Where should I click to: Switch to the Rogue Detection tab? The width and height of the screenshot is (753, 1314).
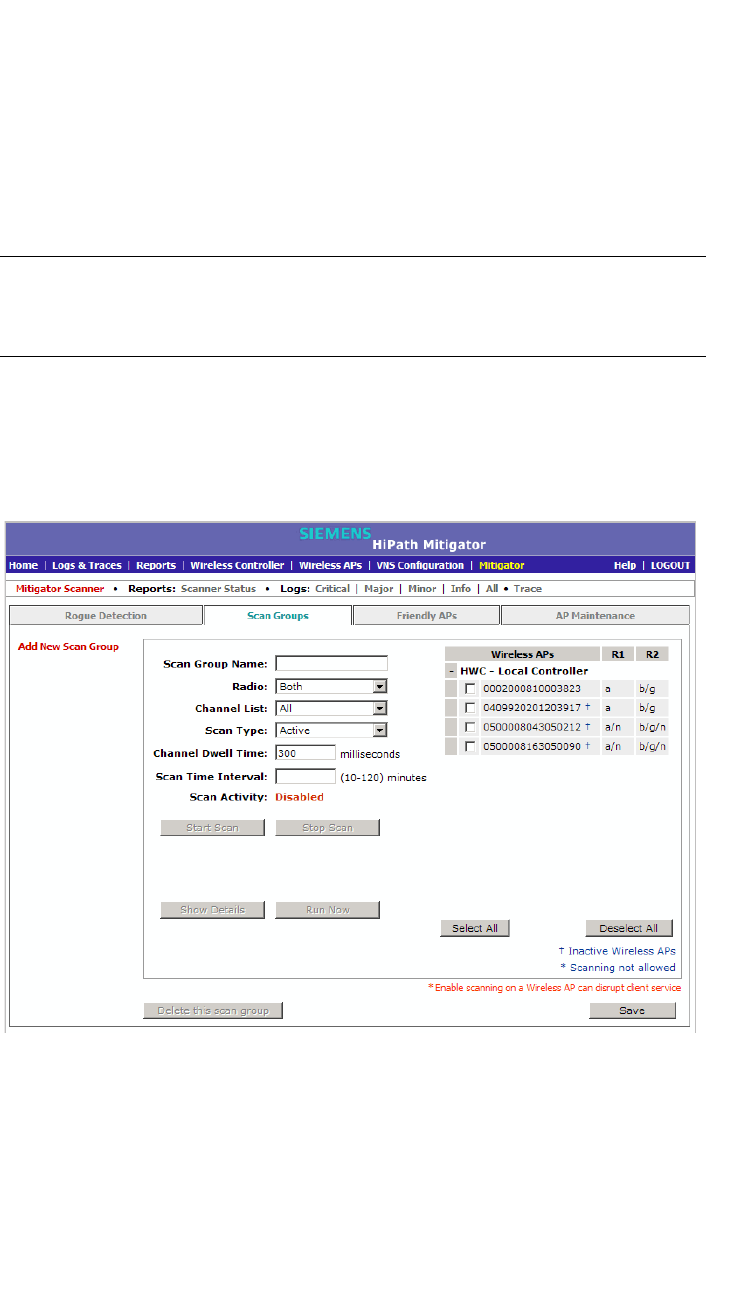(x=106, y=616)
